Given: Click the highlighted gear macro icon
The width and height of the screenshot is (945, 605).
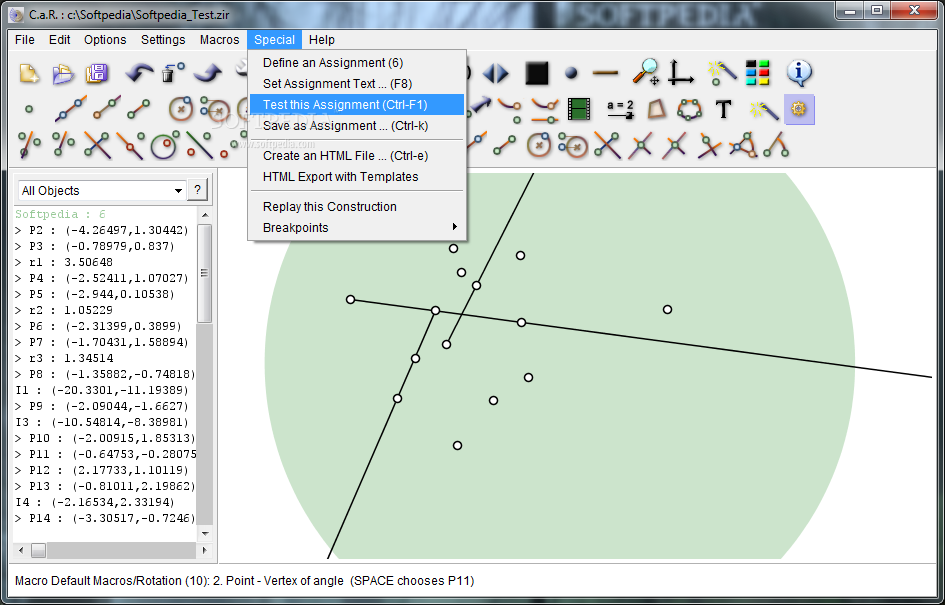Looking at the screenshot, I should 799,109.
